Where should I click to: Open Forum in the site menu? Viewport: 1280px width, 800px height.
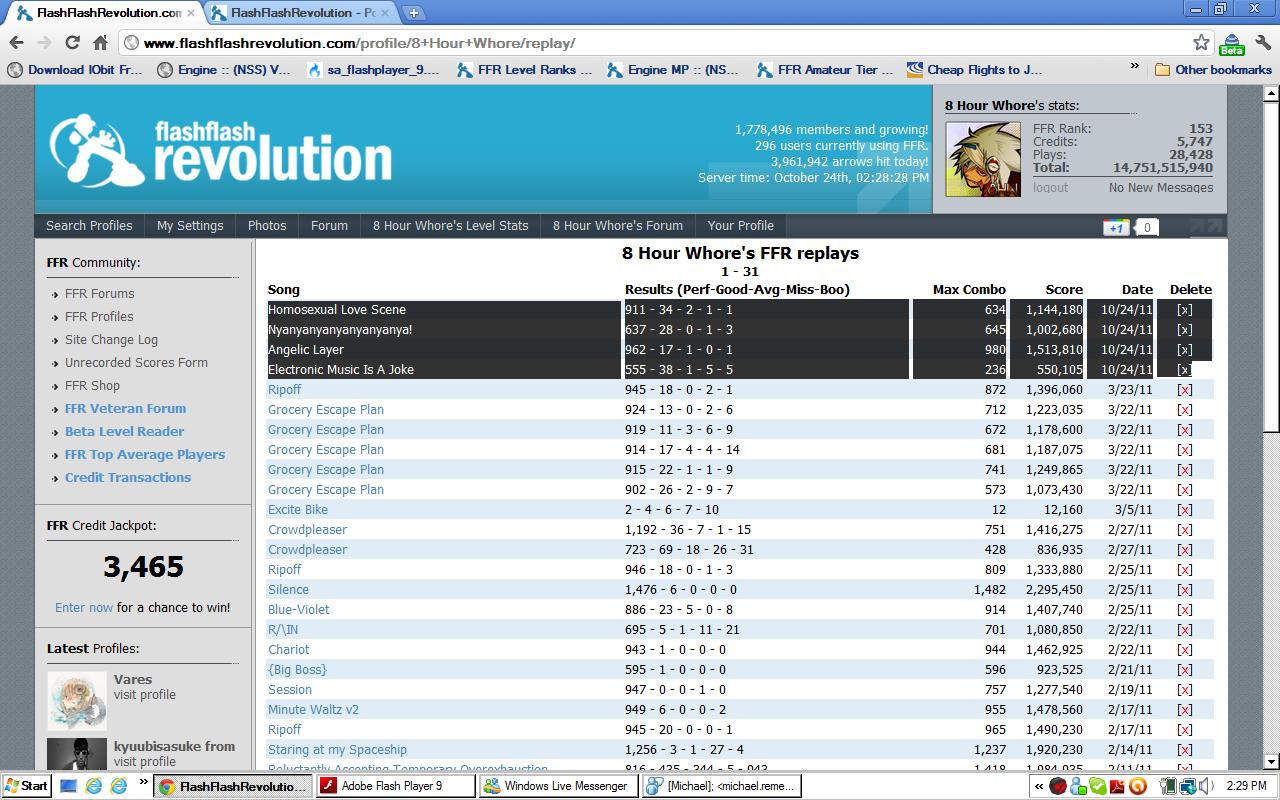coord(329,226)
